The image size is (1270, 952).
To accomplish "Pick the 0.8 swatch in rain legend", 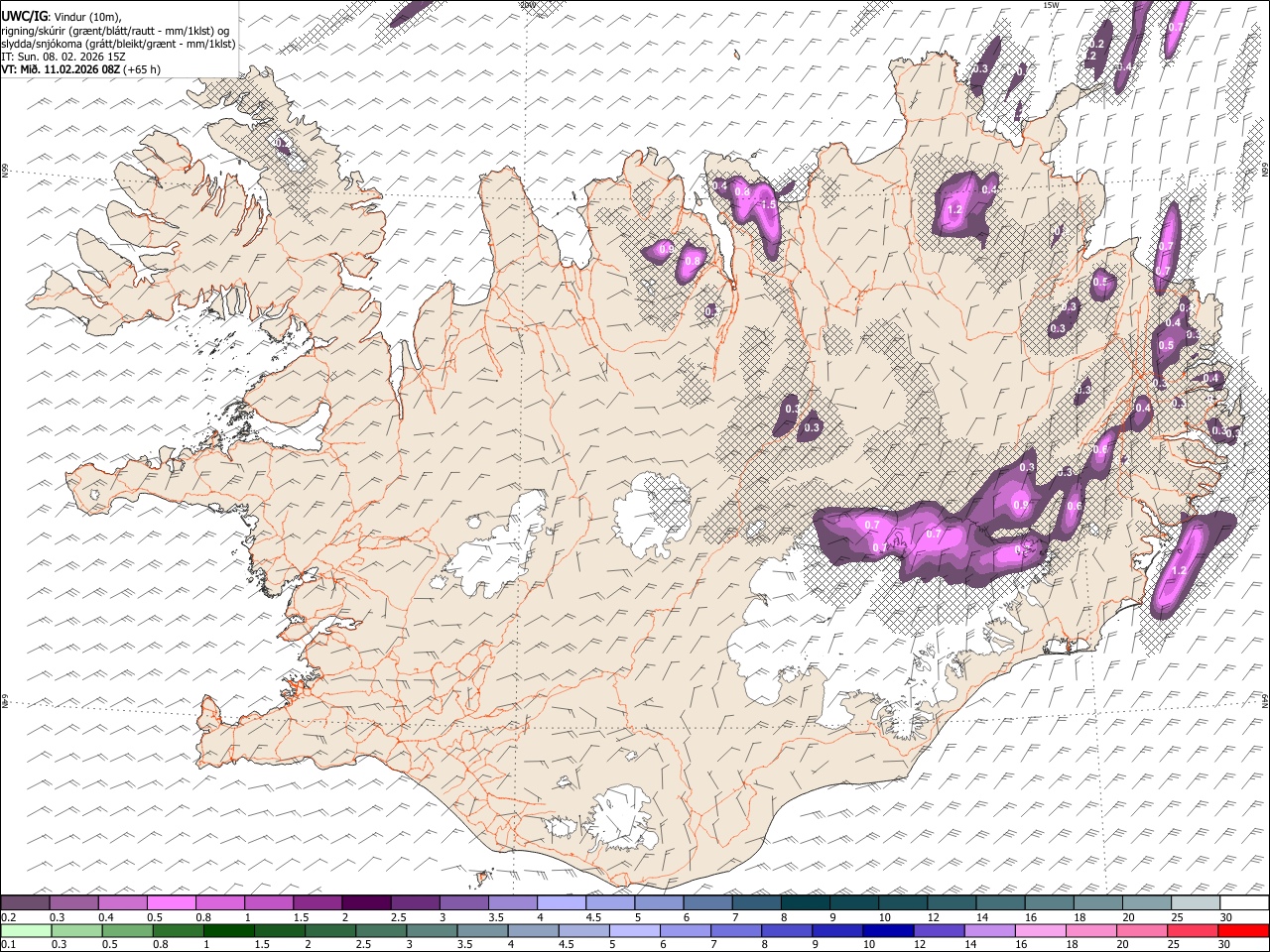I will tap(178, 930).
